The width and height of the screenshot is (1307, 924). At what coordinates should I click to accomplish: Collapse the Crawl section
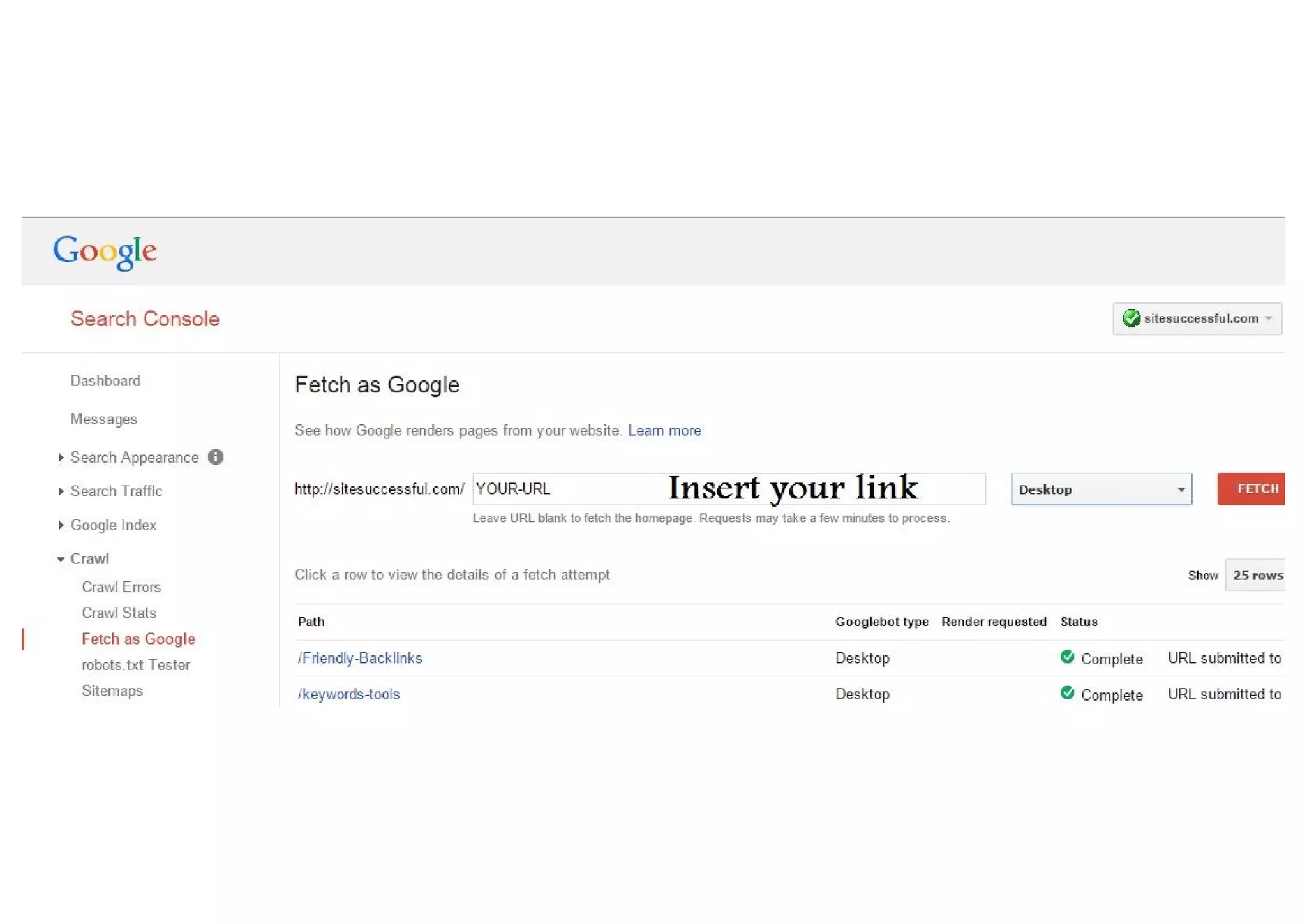click(x=61, y=559)
